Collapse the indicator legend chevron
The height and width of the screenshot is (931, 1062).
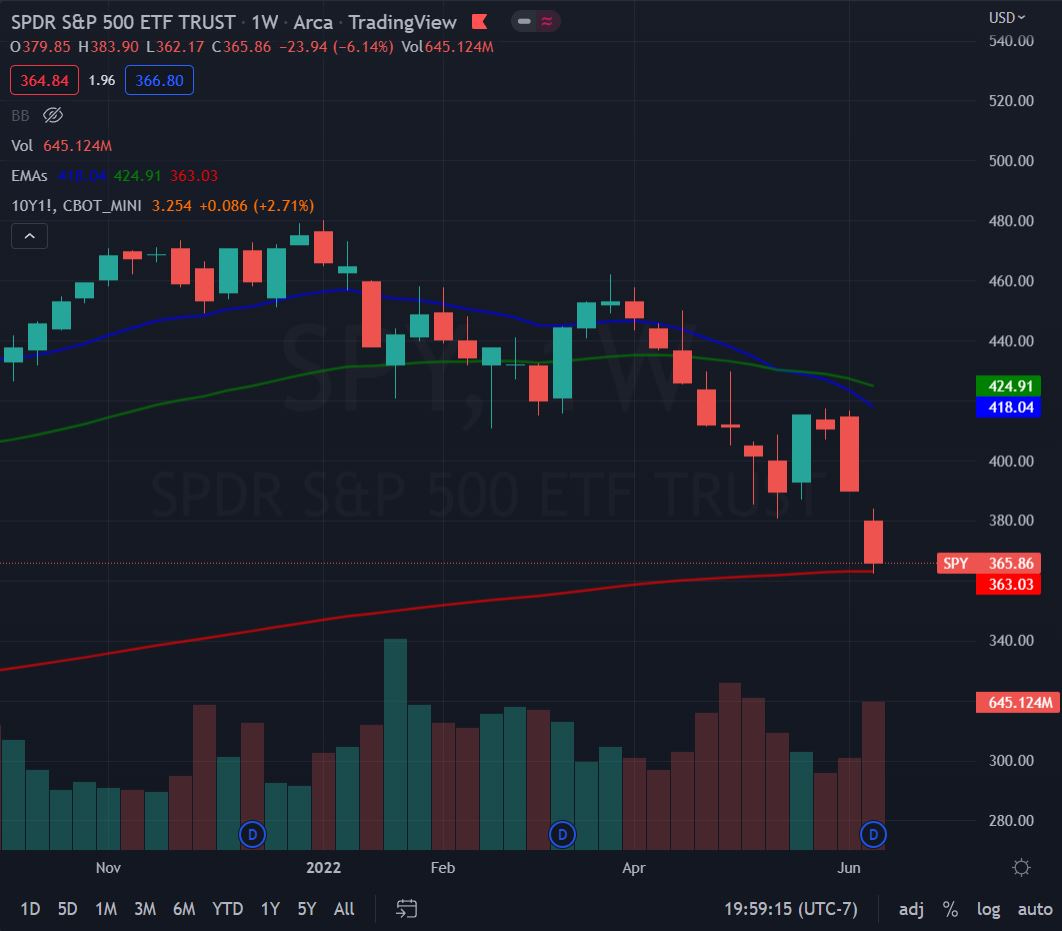tap(29, 236)
